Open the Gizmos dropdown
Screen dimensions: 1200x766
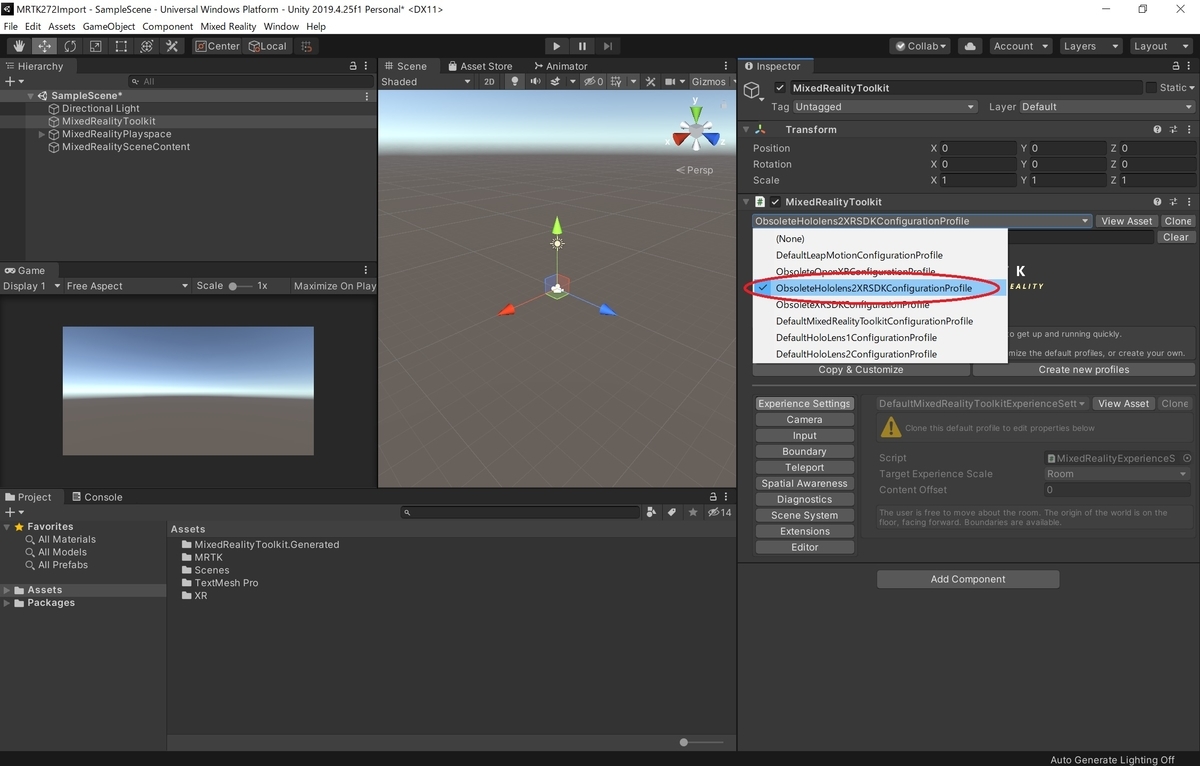[x=713, y=82]
